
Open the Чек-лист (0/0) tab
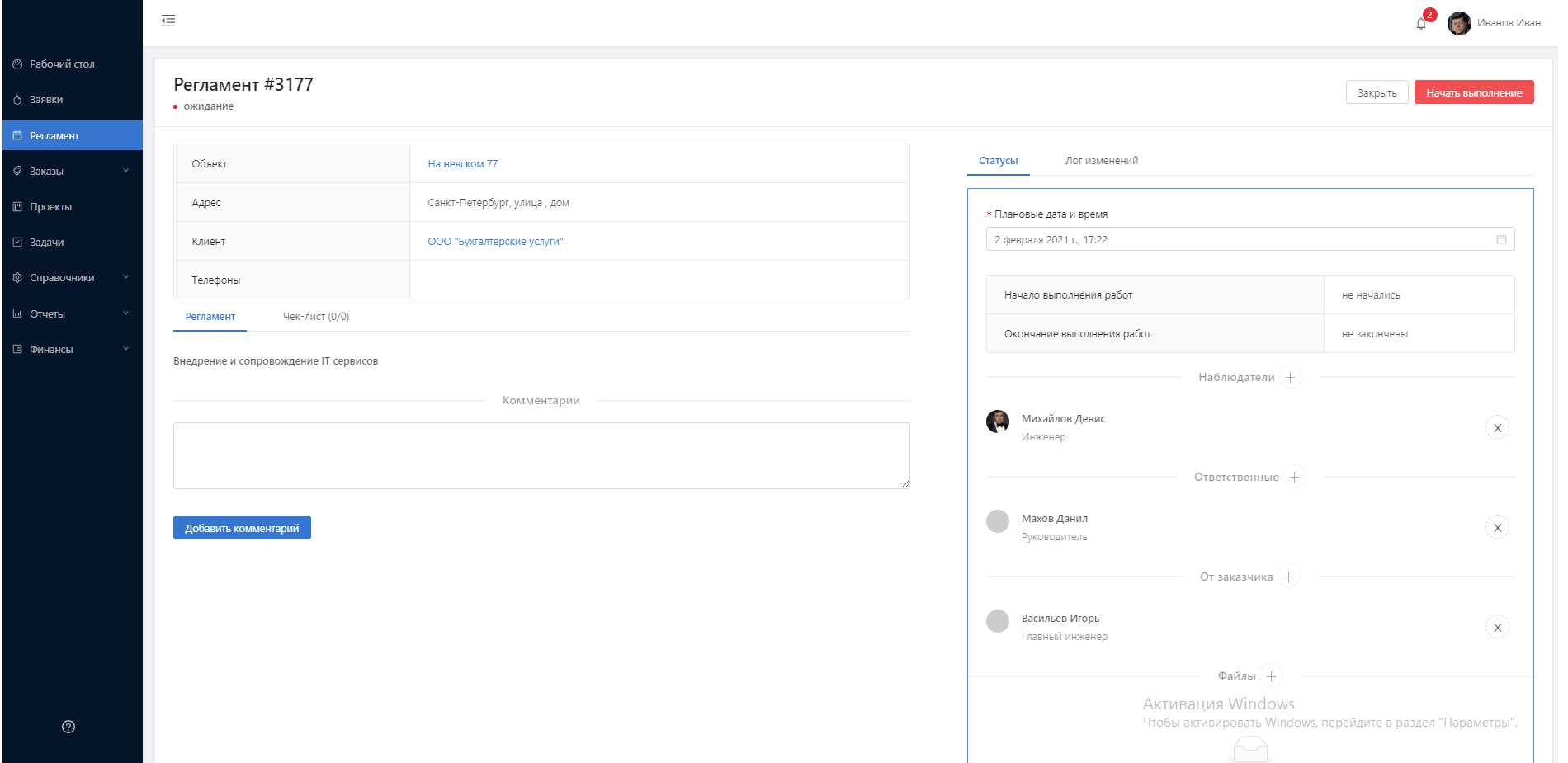[316, 317]
